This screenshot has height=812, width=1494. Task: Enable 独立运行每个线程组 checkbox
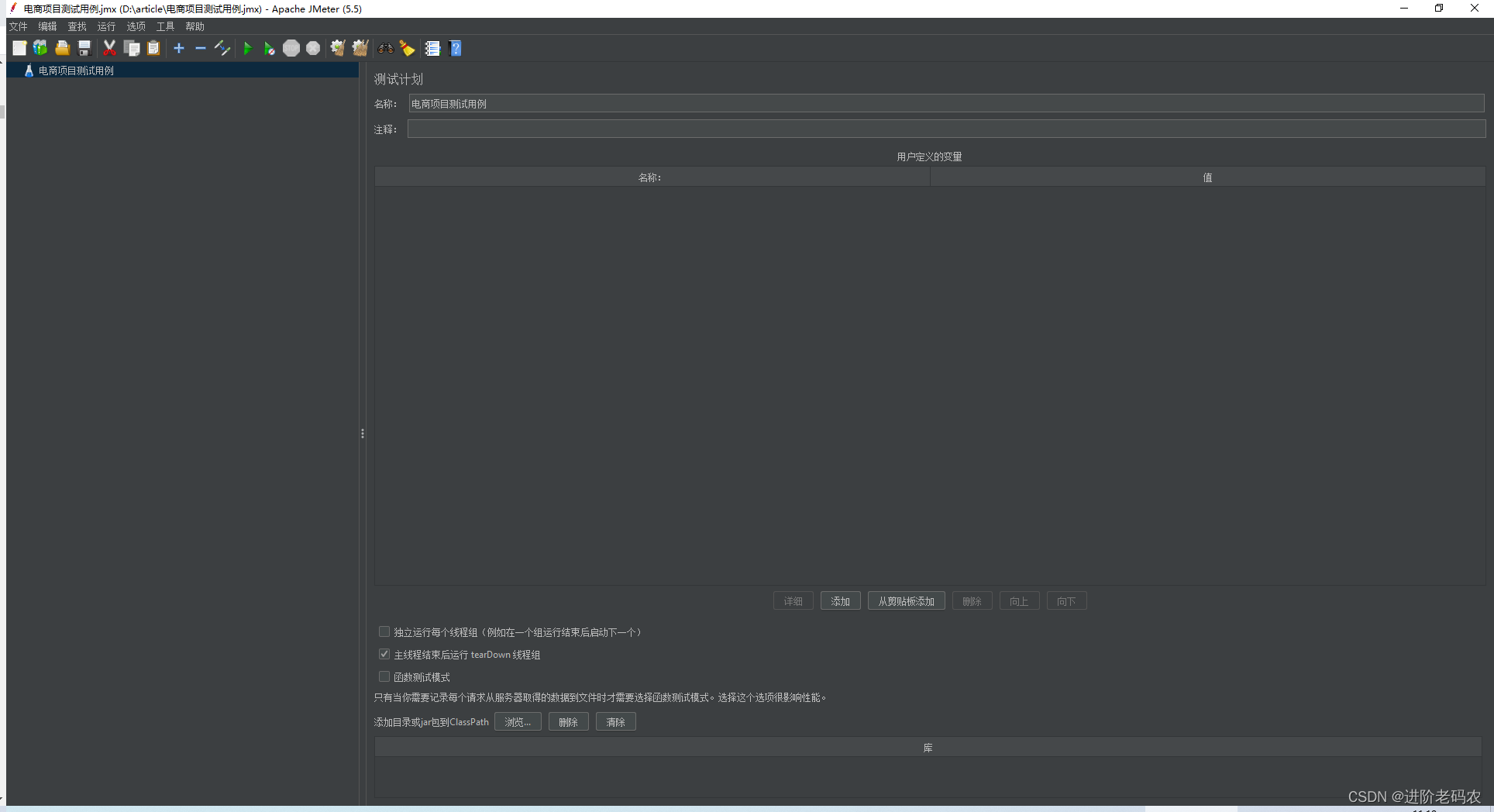384,632
